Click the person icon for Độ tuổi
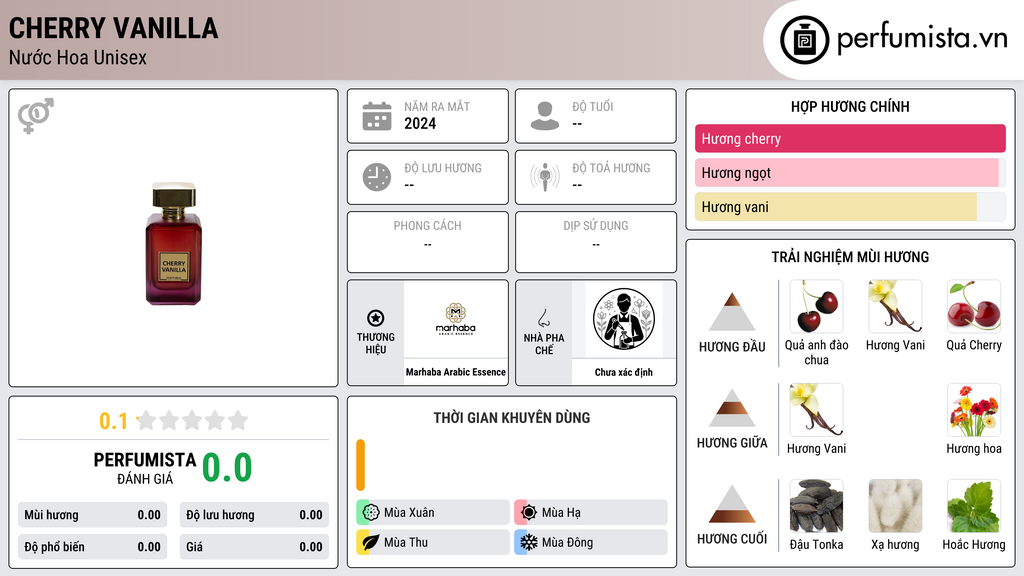The height and width of the screenshot is (576, 1024). click(545, 116)
